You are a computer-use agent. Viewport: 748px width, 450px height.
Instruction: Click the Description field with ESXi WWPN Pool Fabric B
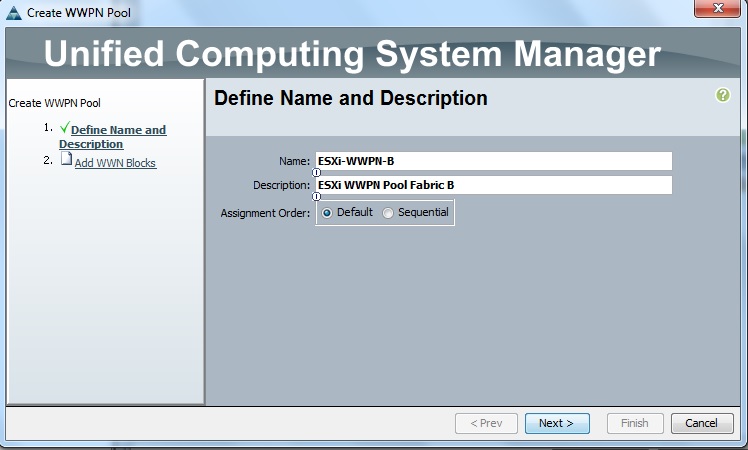click(494, 185)
